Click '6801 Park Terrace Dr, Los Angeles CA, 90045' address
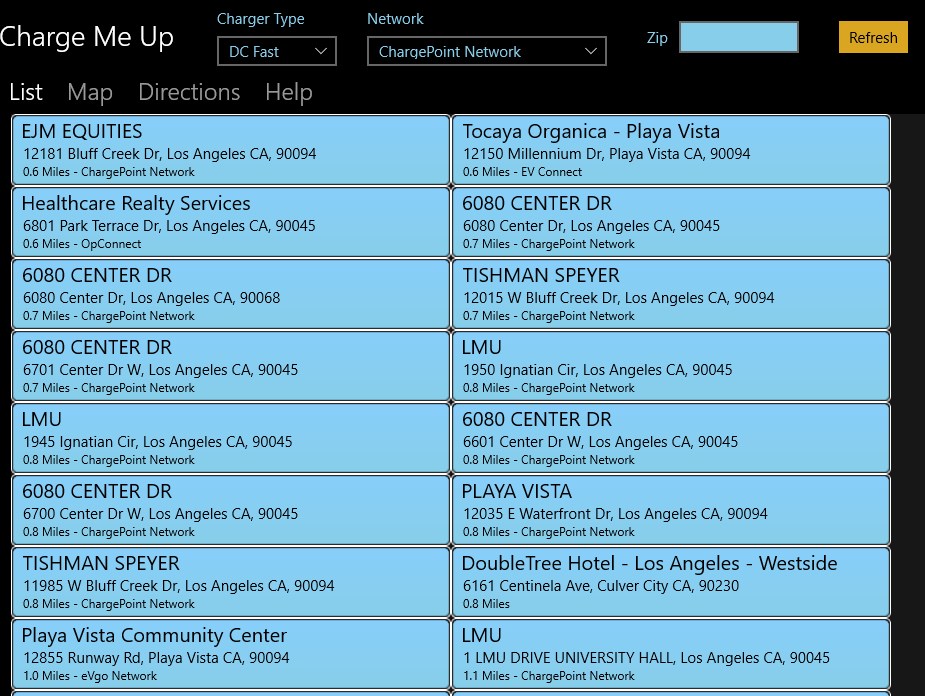 [x=169, y=226]
